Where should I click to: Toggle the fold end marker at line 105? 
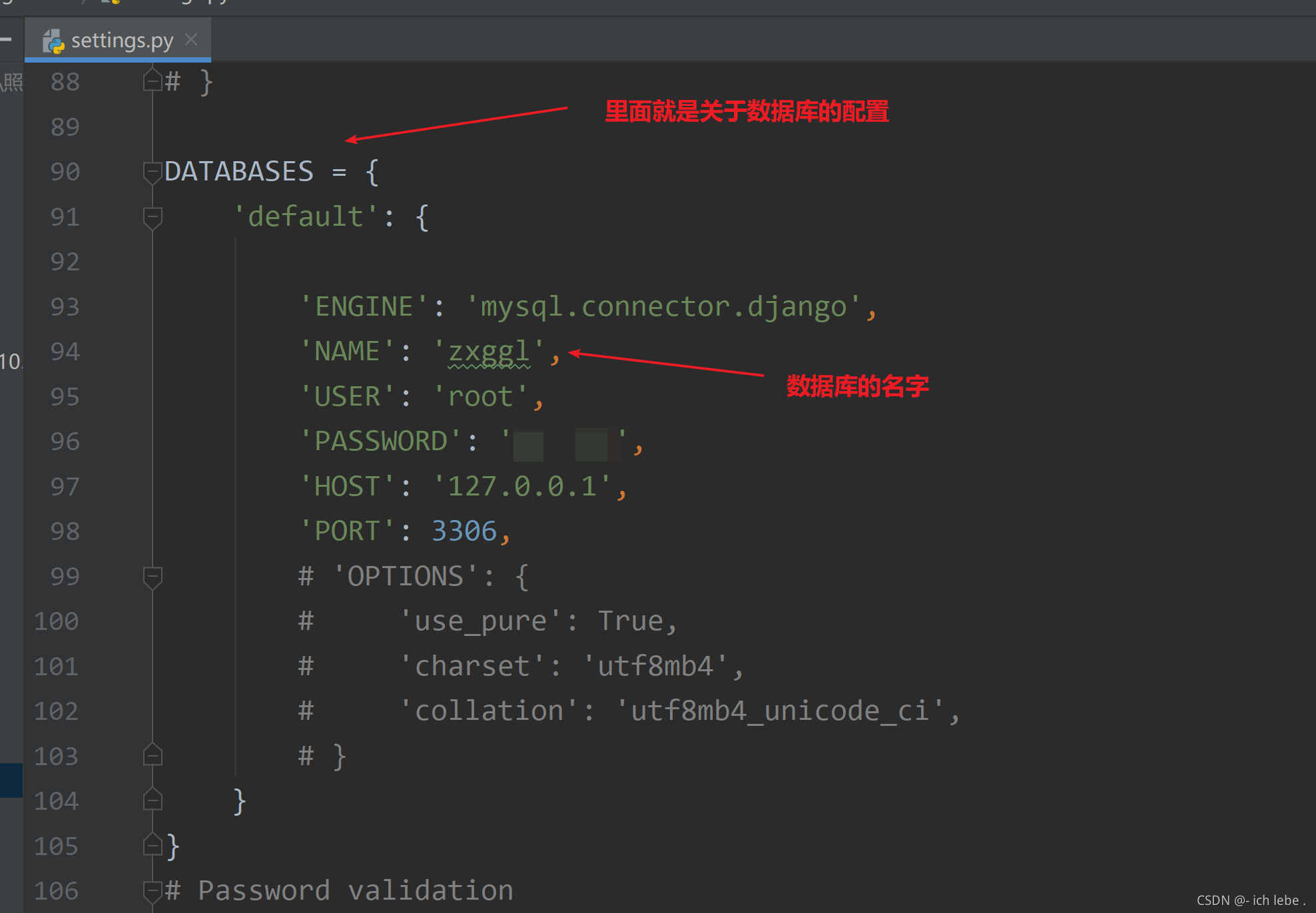tap(153, 845)
